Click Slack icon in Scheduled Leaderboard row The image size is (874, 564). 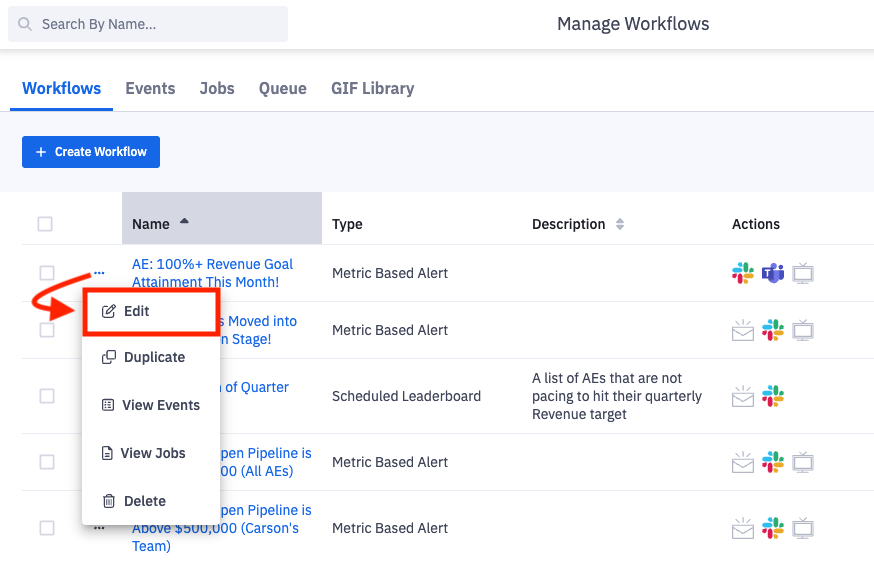(x=772, y=396)
